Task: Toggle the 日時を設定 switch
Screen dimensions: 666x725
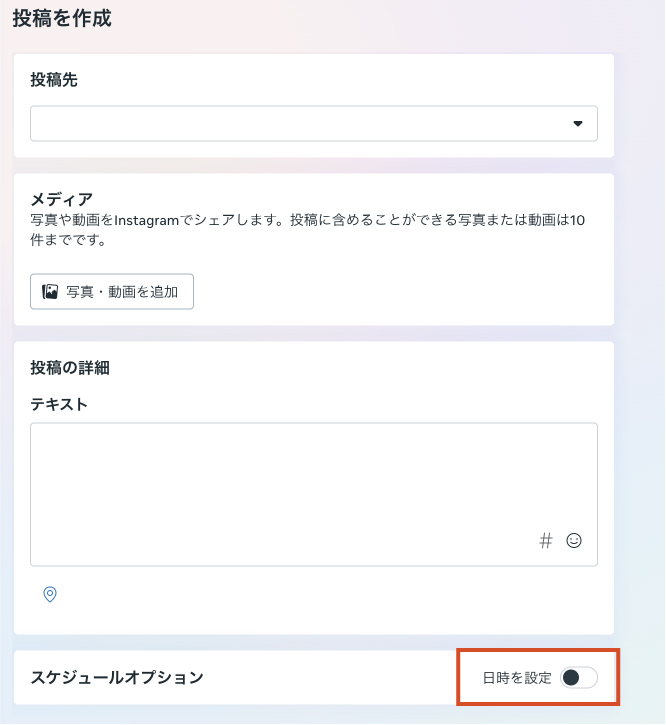Action: coord(579,678)
